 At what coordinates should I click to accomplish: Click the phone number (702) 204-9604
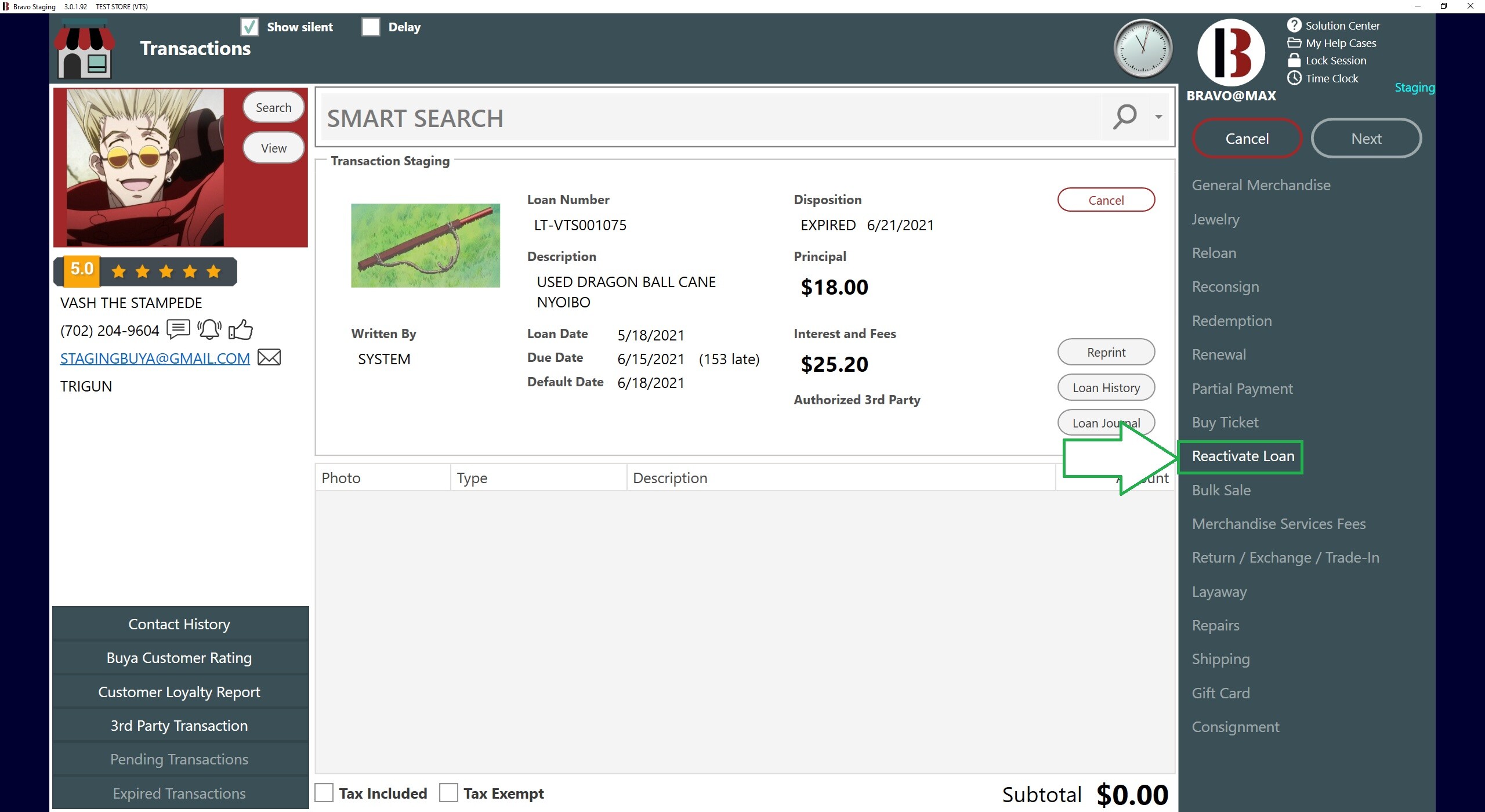tap(110, 331)
